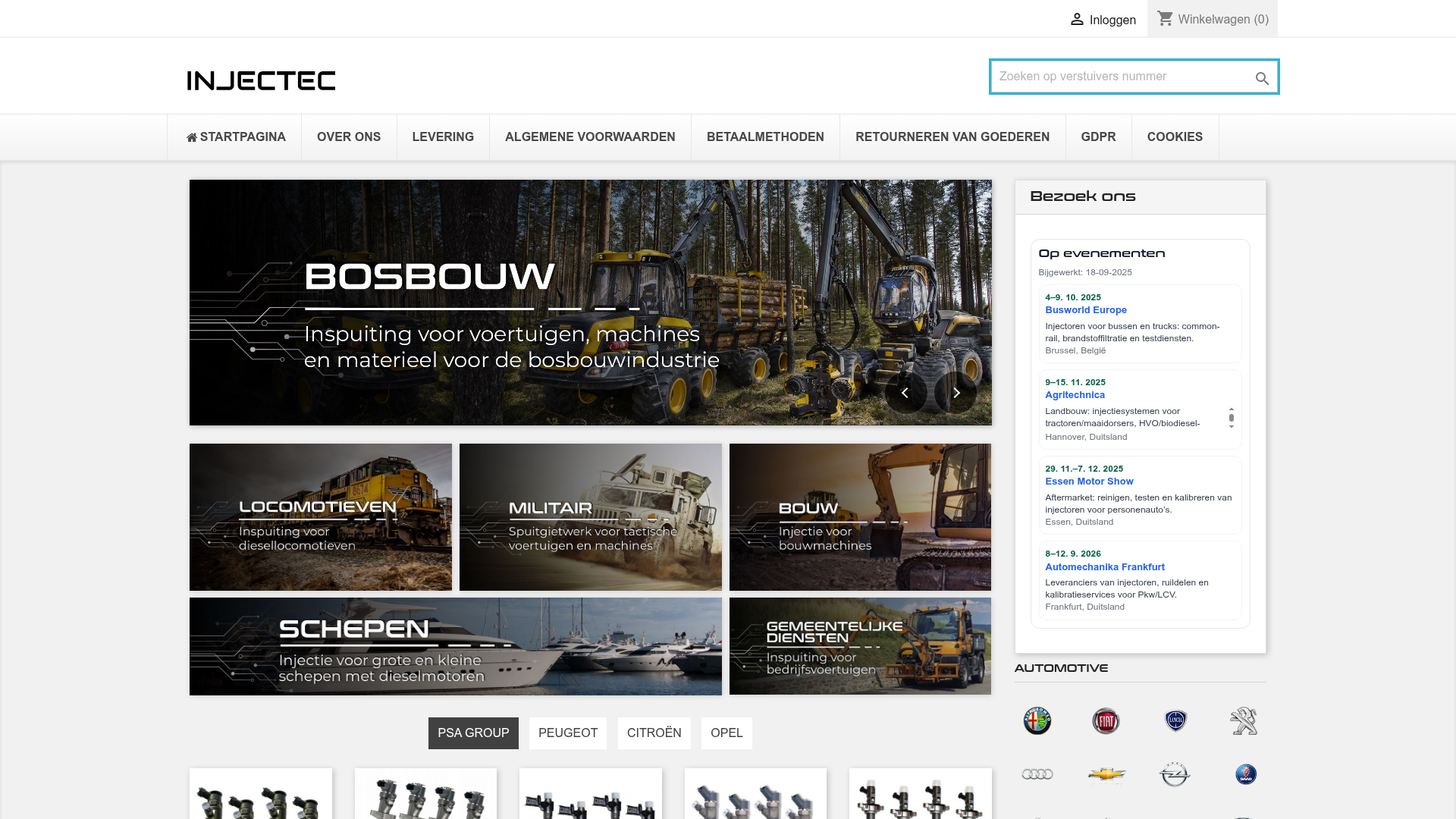
Task: Open the Betaalmethoden menu item
Action: [765, 137]
